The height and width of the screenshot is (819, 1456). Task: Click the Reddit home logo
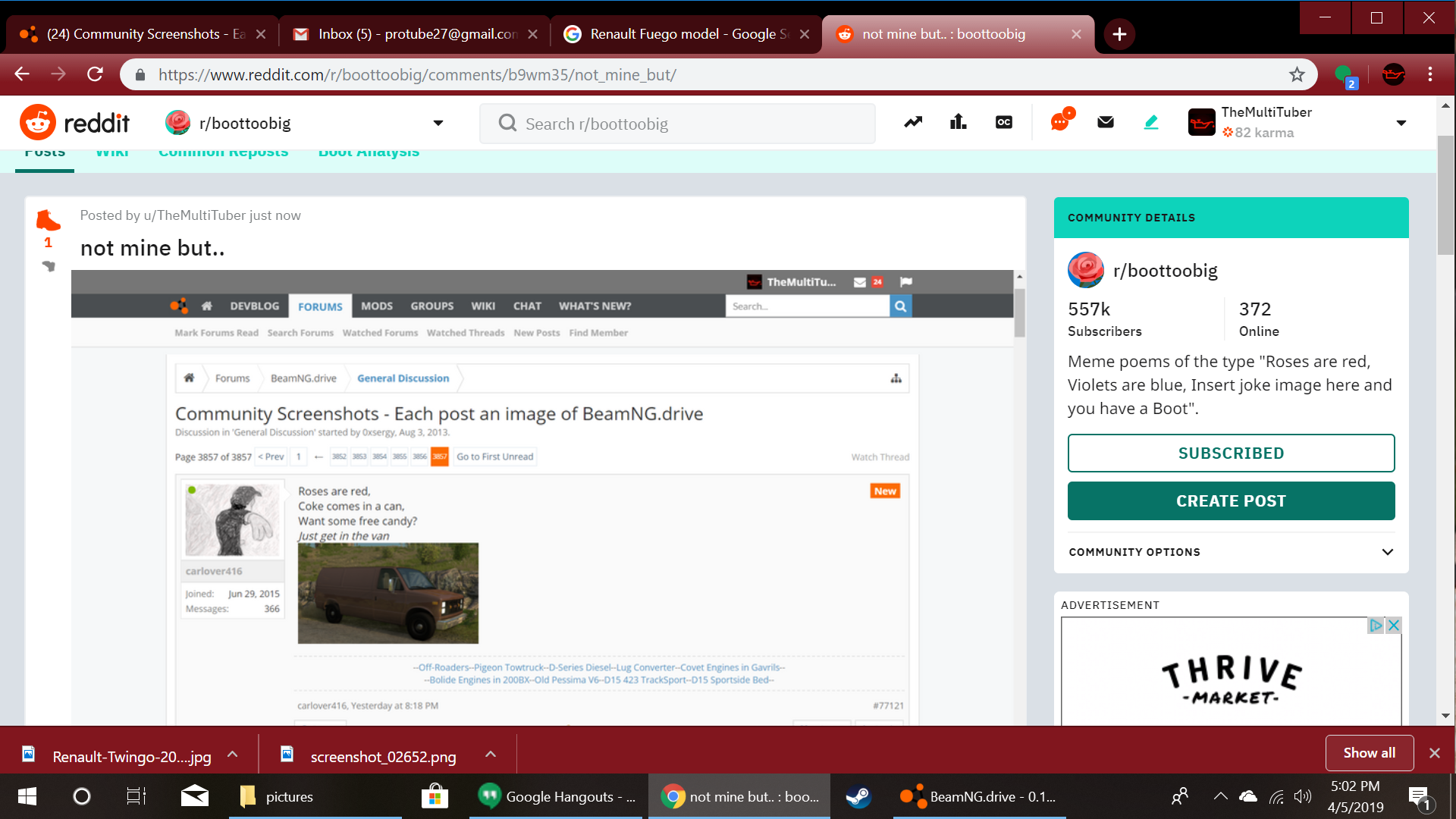click(x=74, y=123)
